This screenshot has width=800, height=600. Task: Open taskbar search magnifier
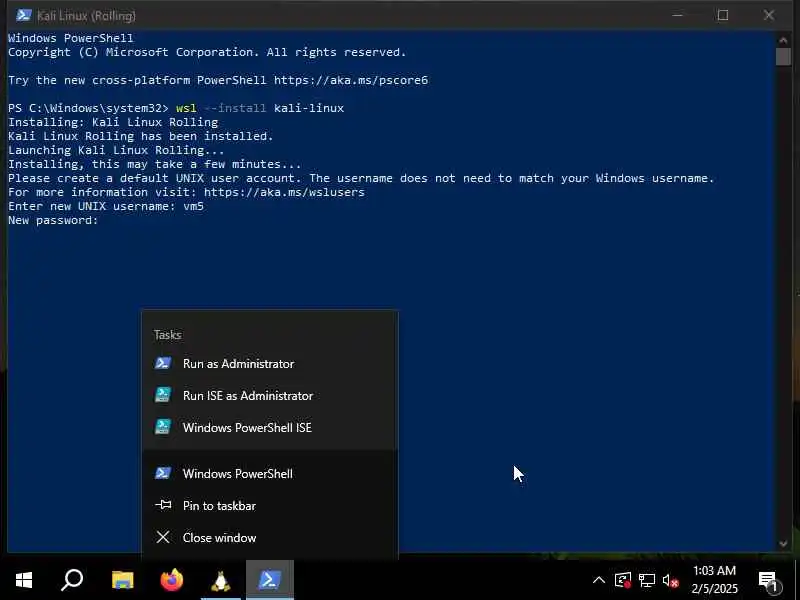(72, 580)
